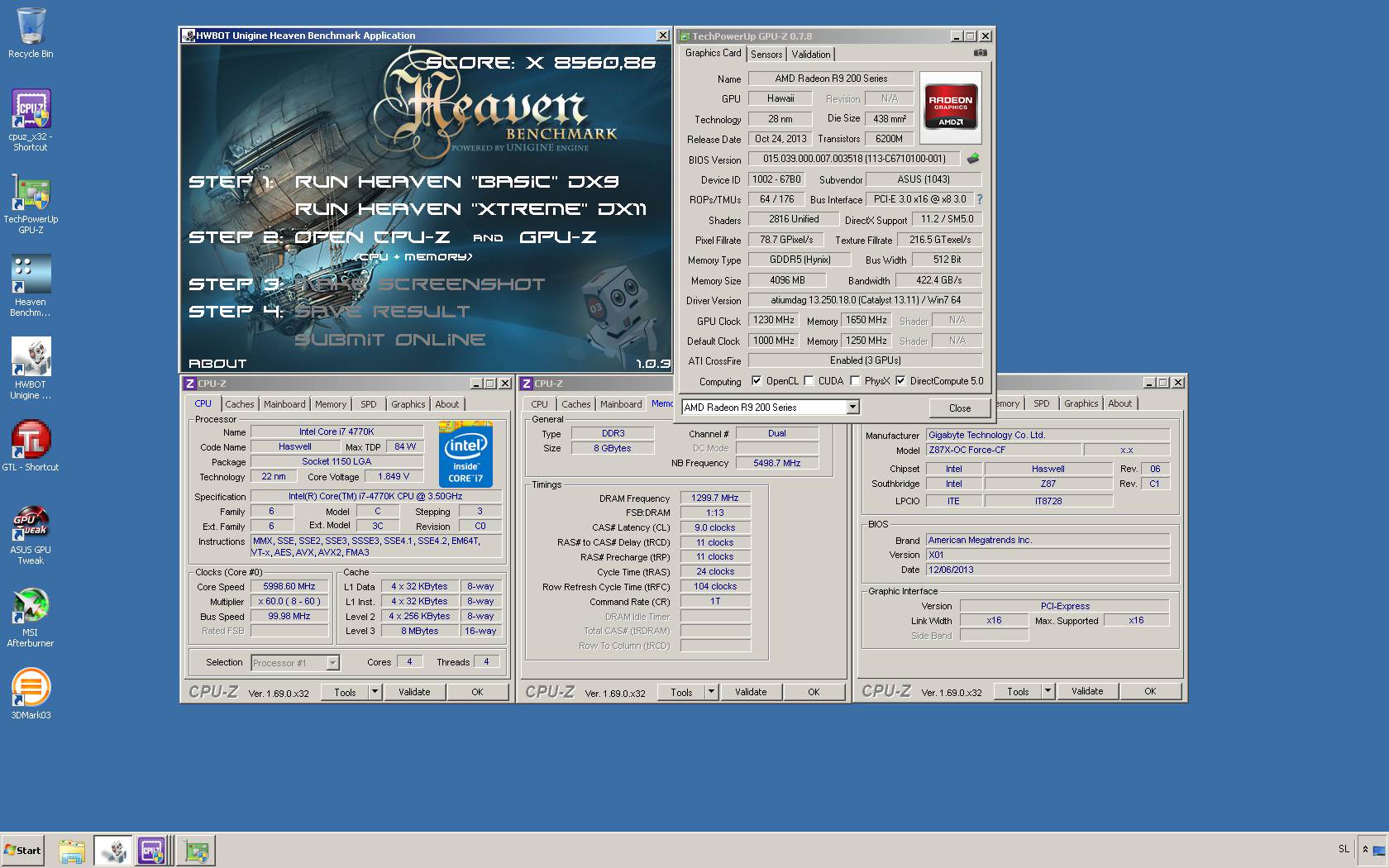The width and height of the screenshot is (1389, 868).
Task: Toggle the PhysX checkbox
Action: [x=855, y=381]
